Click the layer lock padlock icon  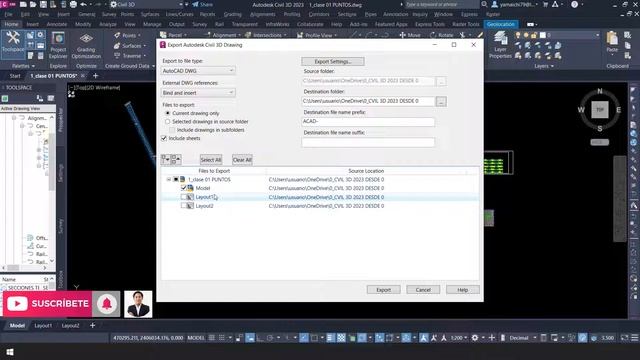pos(533,35)
